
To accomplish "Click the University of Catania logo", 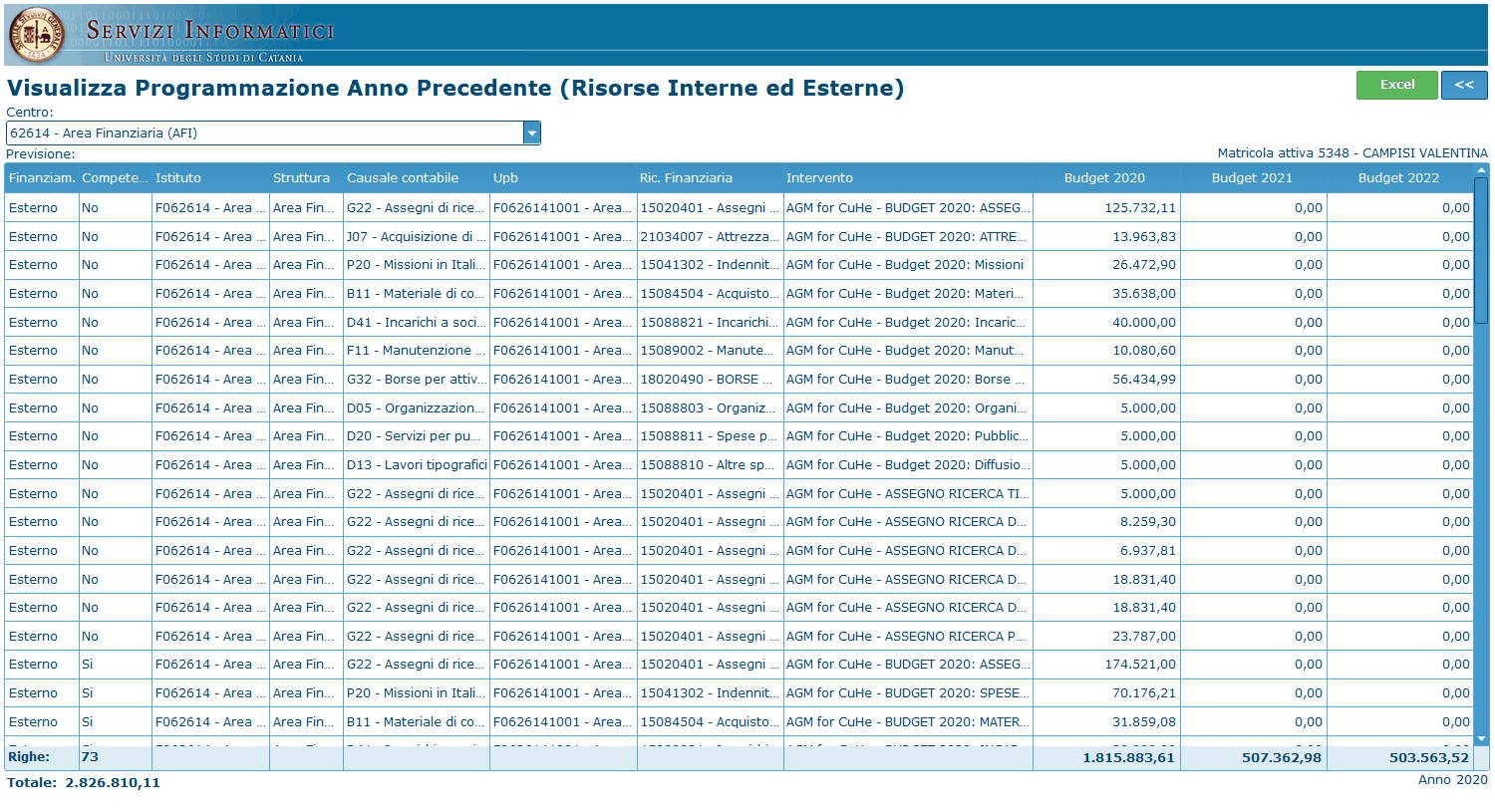I will tap(37, 34).
